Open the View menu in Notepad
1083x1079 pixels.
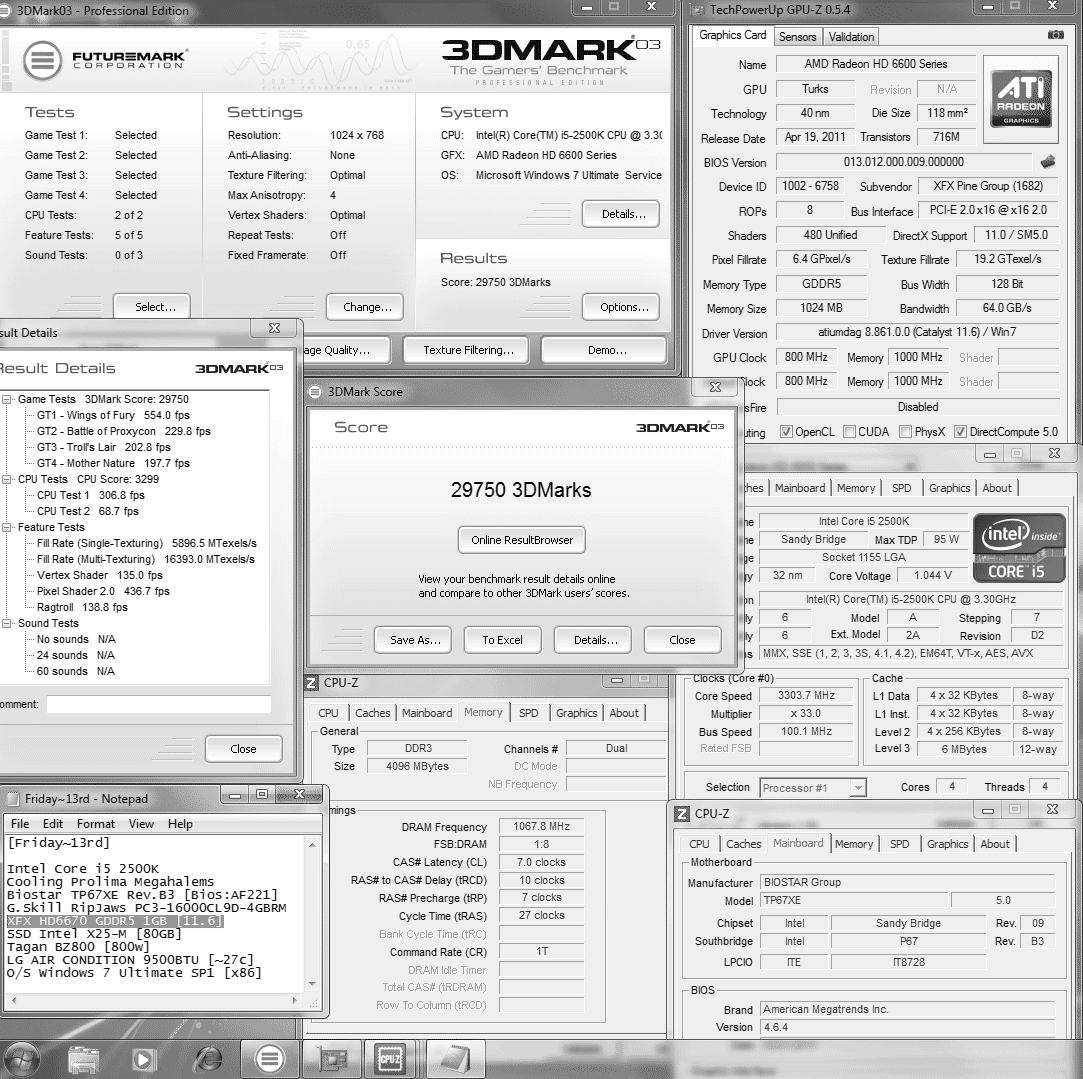[141, 823]
